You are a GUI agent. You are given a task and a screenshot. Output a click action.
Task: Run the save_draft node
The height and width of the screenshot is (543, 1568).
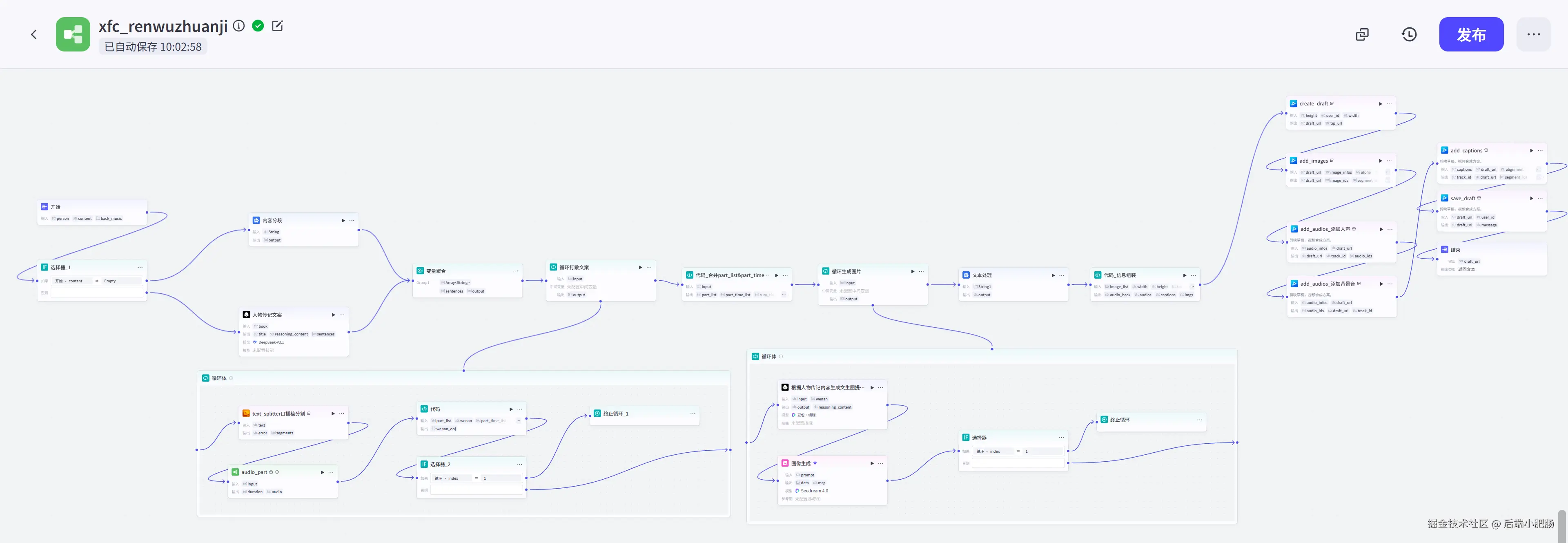[x=1532, y=199]
